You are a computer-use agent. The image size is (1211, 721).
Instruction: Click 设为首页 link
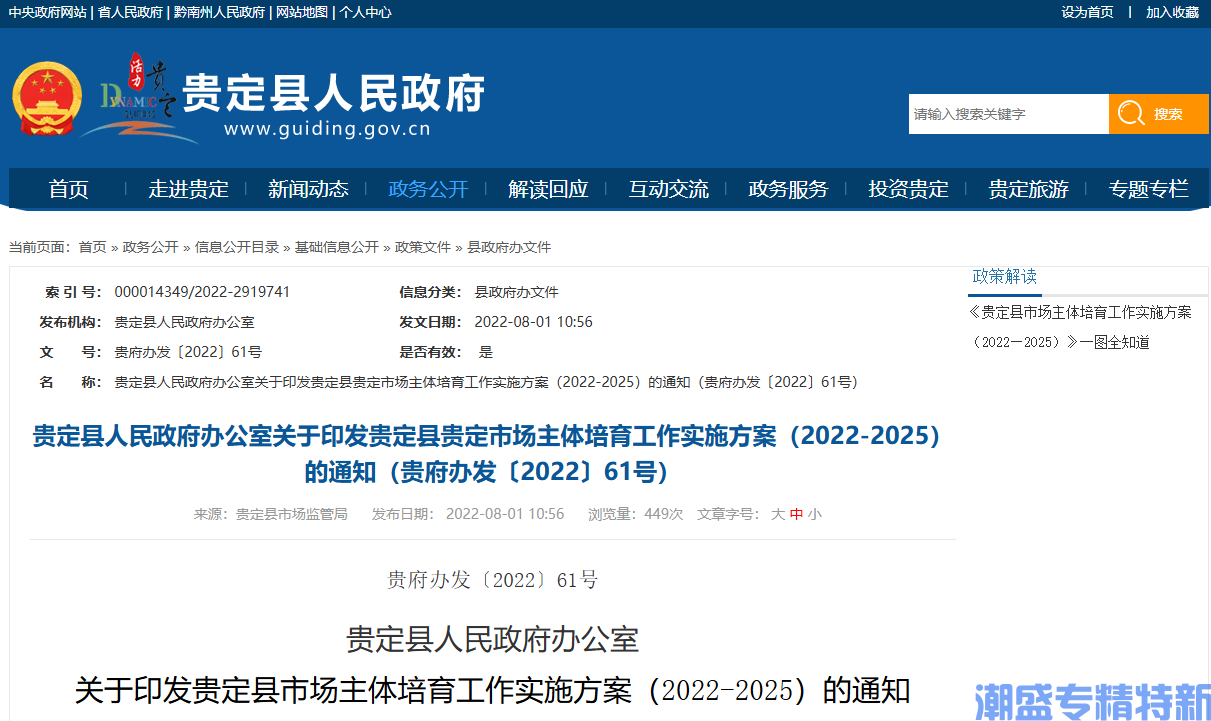click(x=1087, y=12)
